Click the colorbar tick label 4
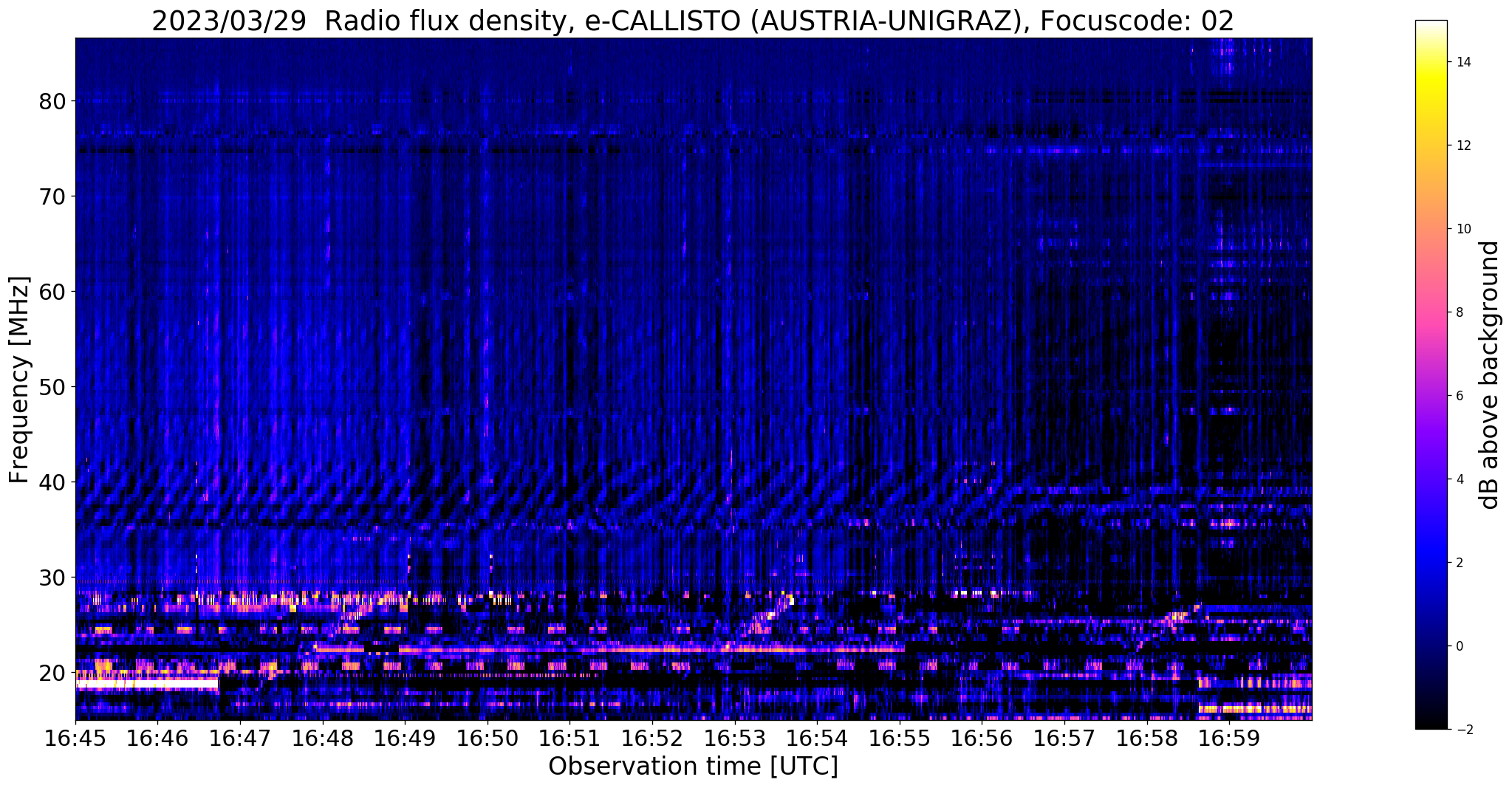Viewport: 1512px width, 788px height. coord(1460,479)
